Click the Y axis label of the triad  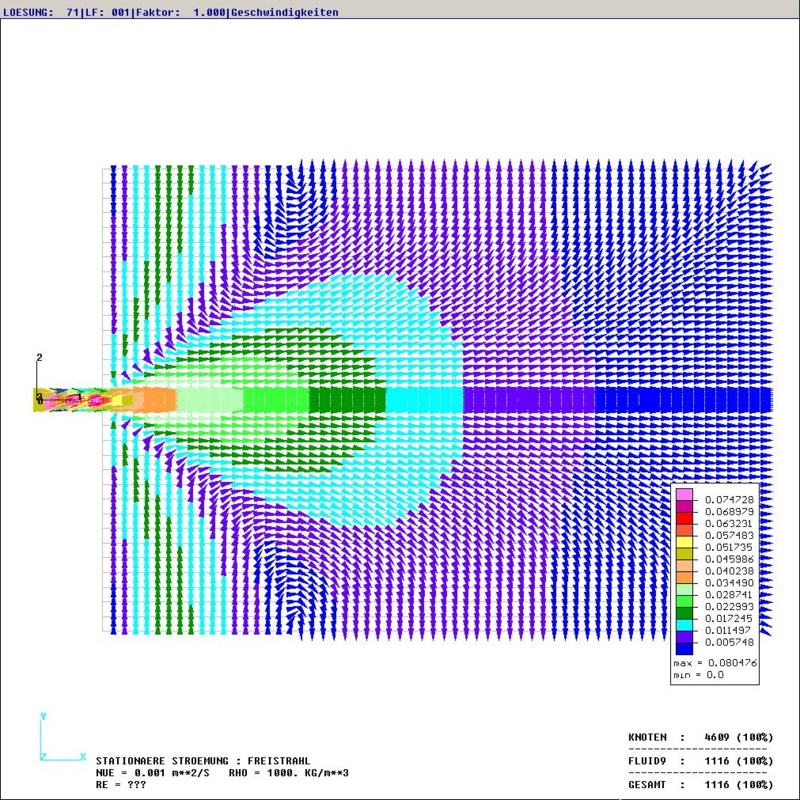(x=43, y=716)
